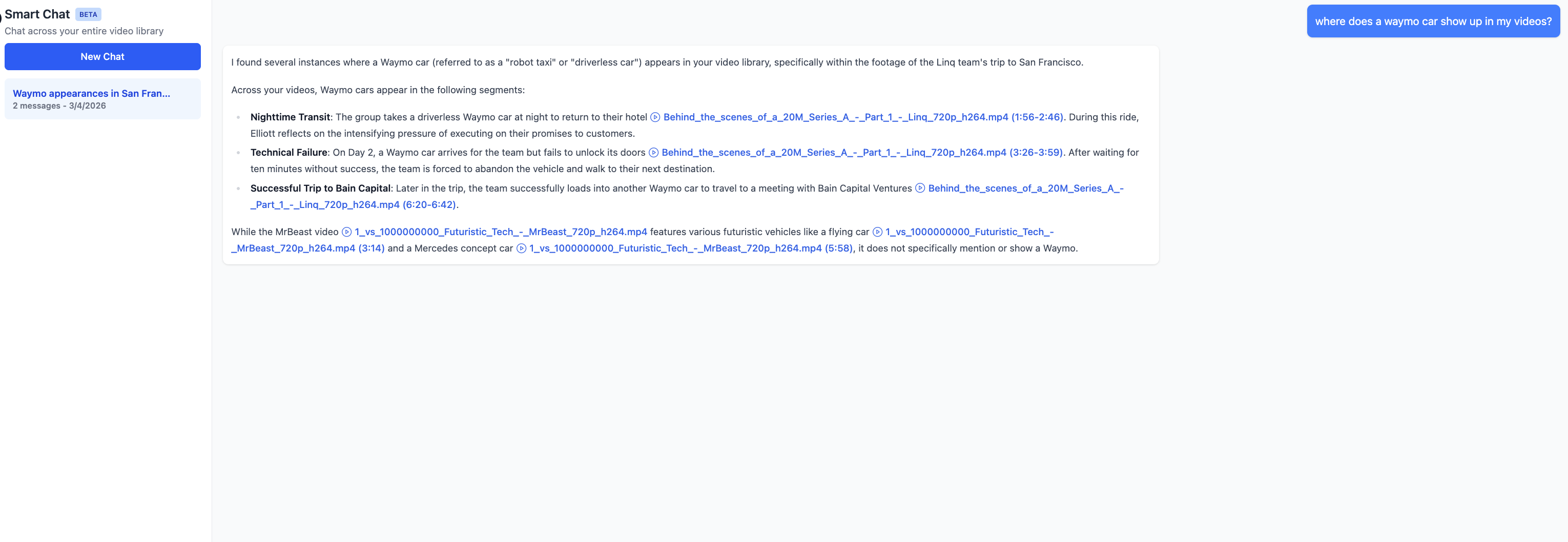Start a New Chat
This screenshot has width=1568, height=542.
point(102,56)
